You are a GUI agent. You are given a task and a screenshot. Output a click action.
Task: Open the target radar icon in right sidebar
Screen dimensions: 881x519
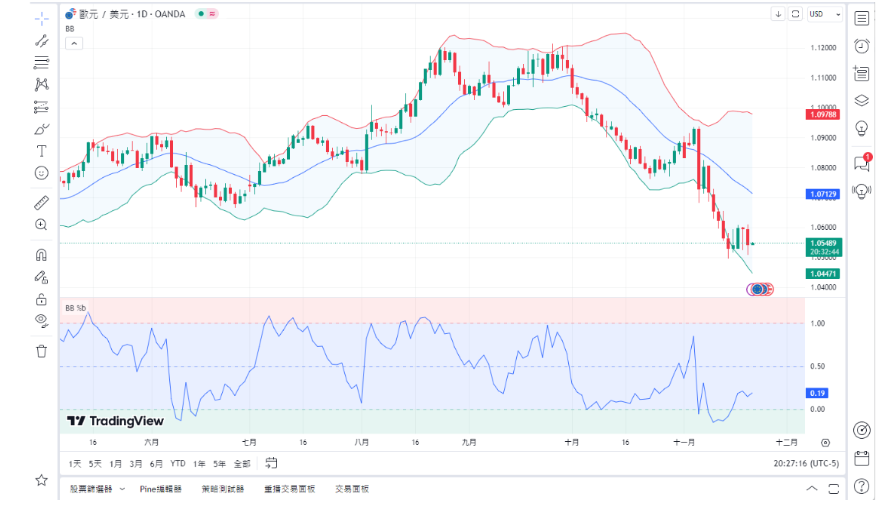point(861,430)
